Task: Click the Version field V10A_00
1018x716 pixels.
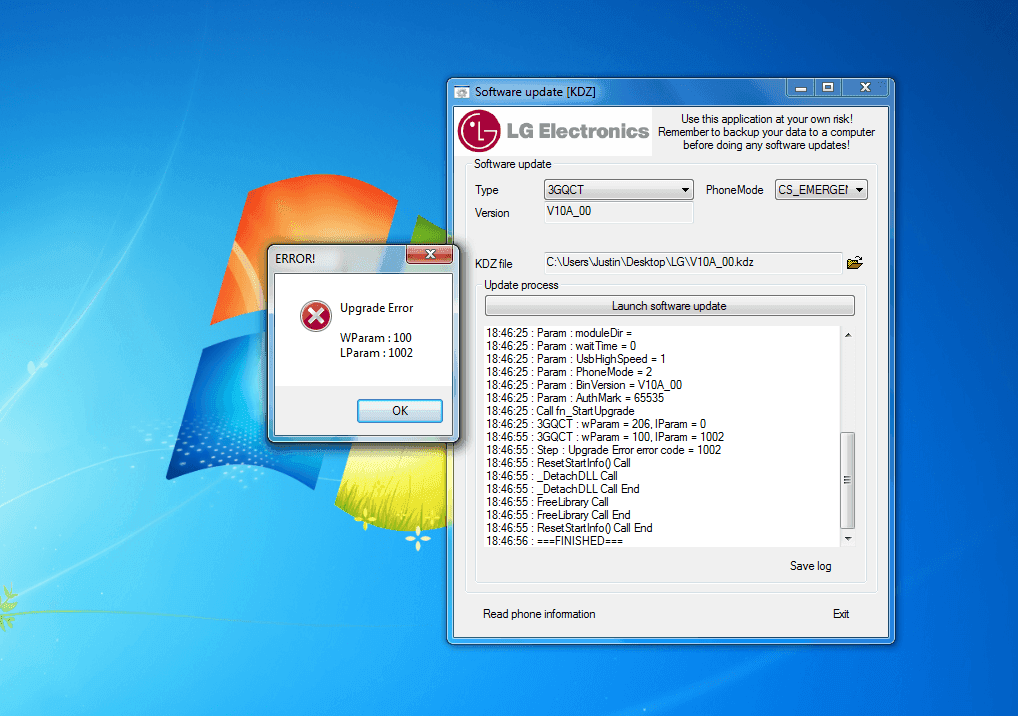Action: 619,212
